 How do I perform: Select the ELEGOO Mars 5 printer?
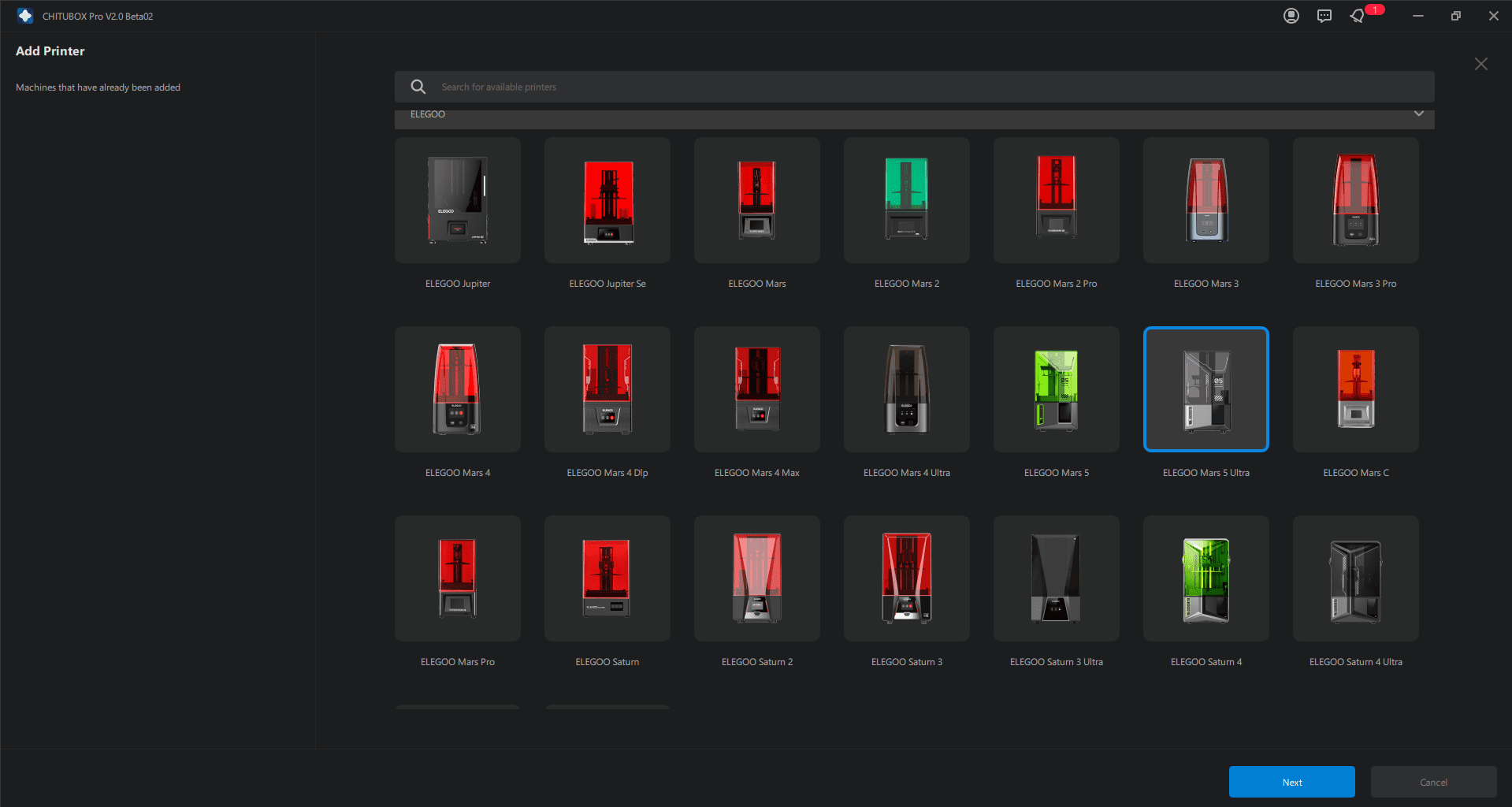coord(1057,389)
